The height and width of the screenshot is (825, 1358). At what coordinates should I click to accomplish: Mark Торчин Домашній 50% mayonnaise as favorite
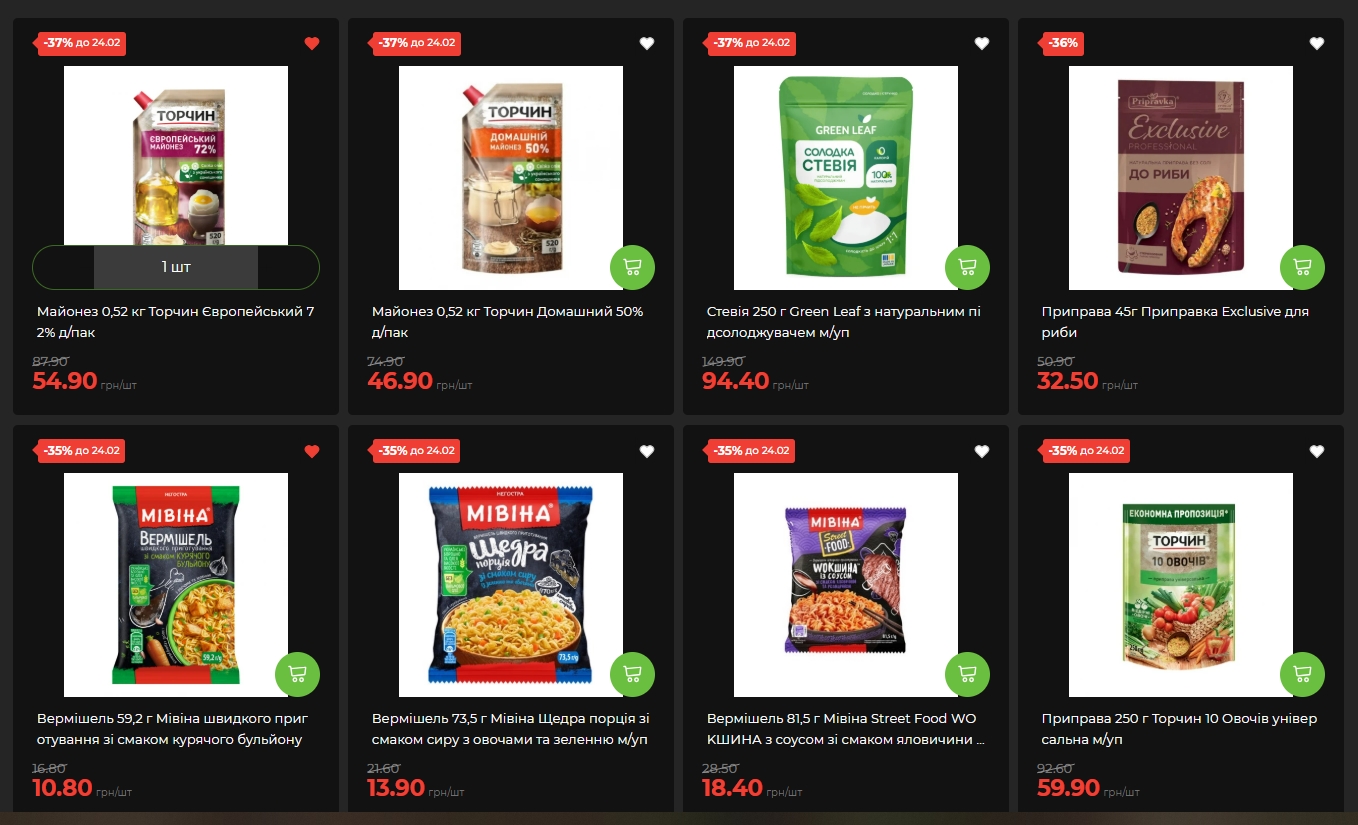(x=647, y=43)
